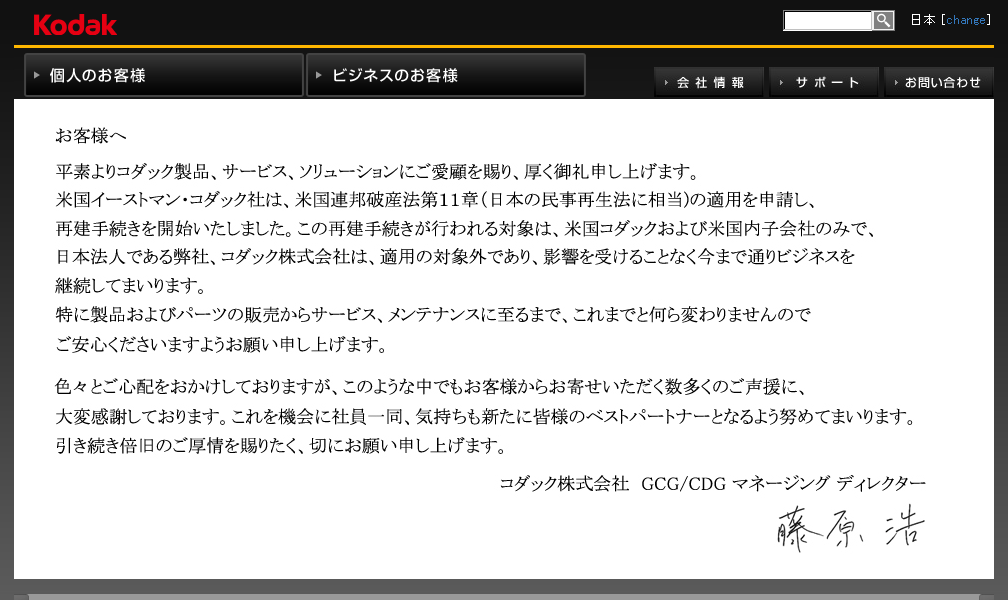Click the Kodak logo
This screenshot has height=600, width=1008.
coord(75,25)
